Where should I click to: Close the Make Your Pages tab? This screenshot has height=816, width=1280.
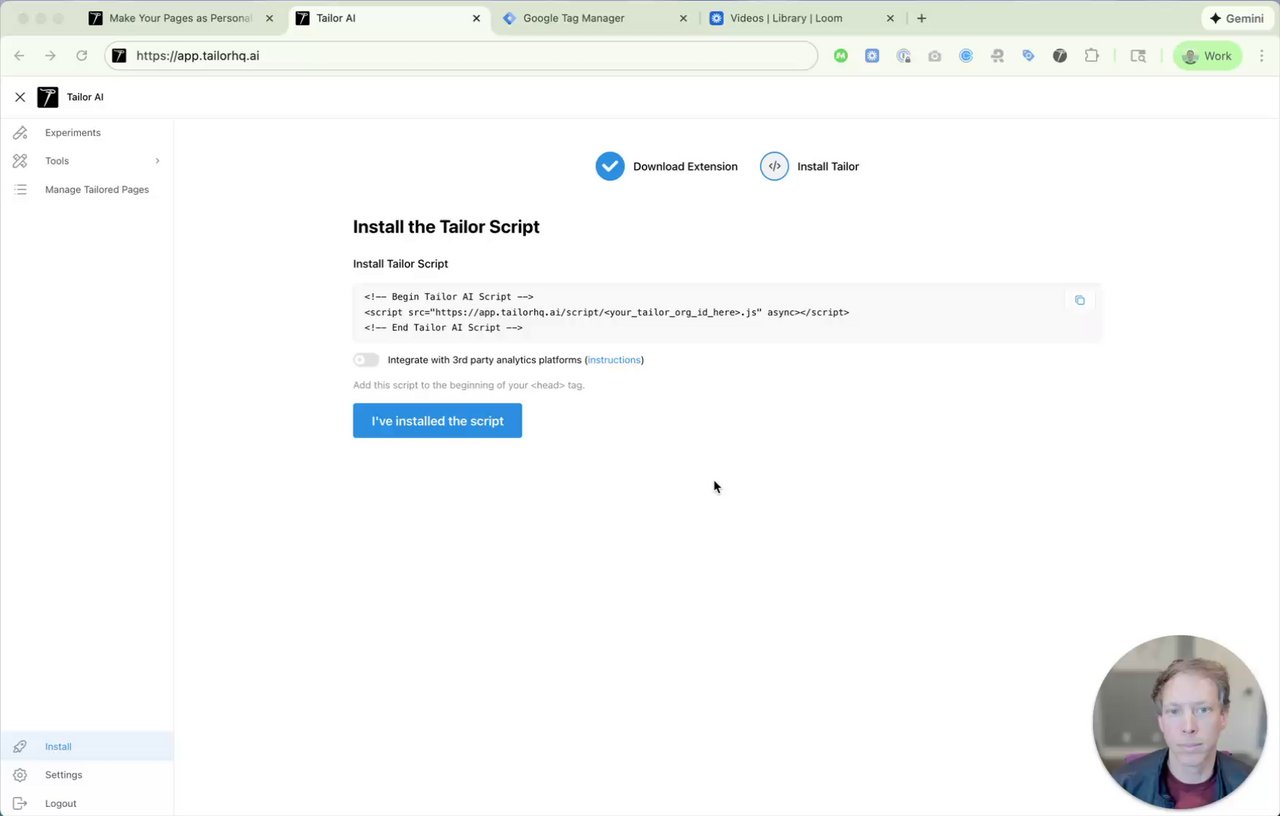(x=269, y=18)
